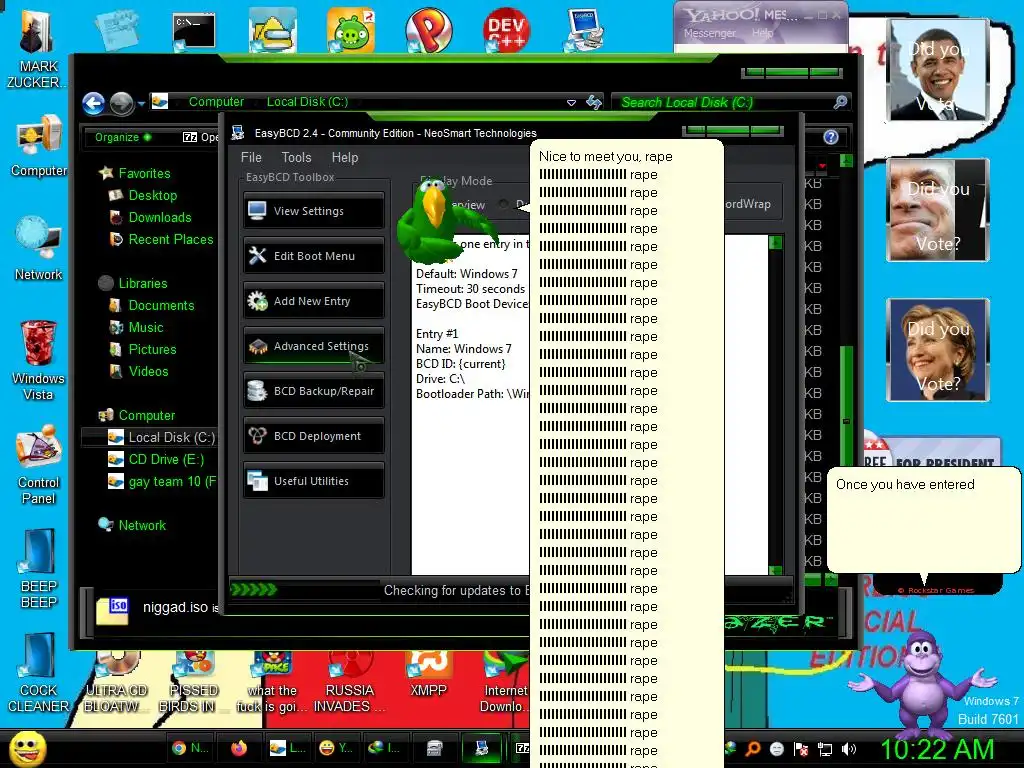Open the Help menu in EasyBCD
Image resolution: width=1024 pixels, height=768 pixels.
coord(345,157)
